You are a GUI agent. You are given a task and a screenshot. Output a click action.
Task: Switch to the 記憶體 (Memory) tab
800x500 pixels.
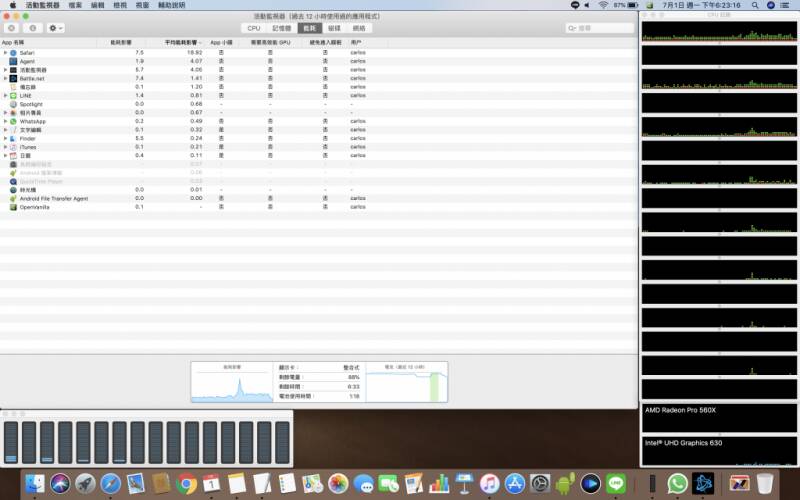coord(282,28)
